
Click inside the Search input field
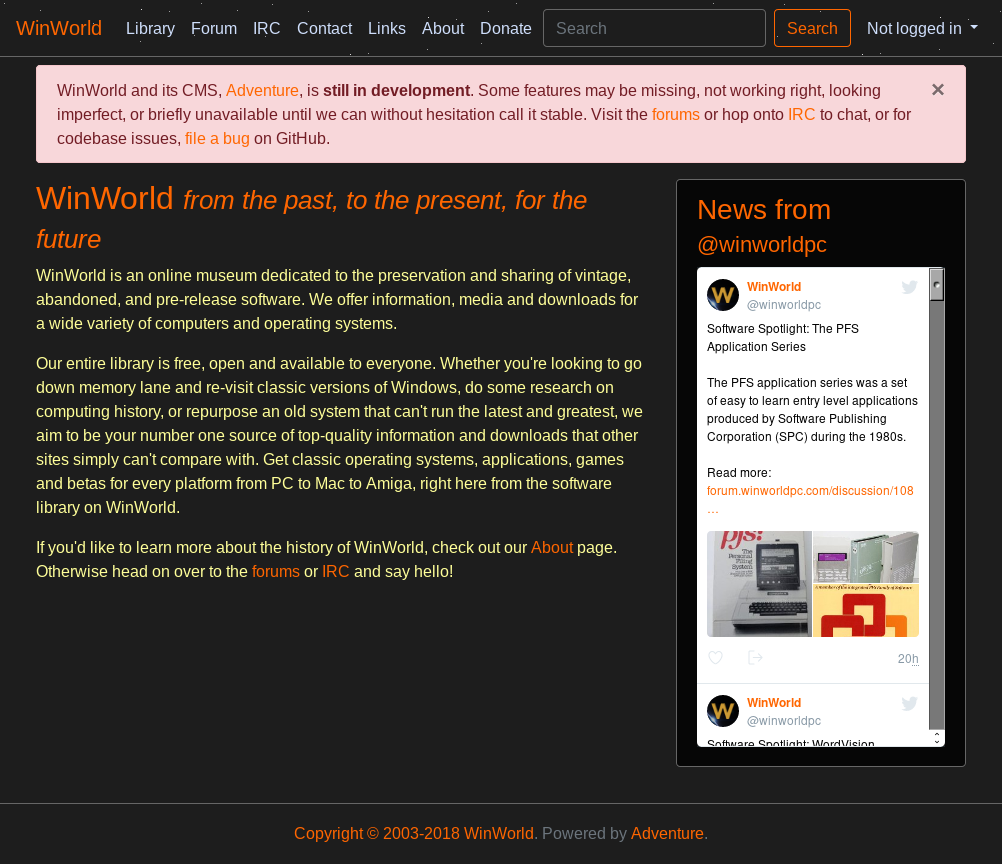click(654, 28)
